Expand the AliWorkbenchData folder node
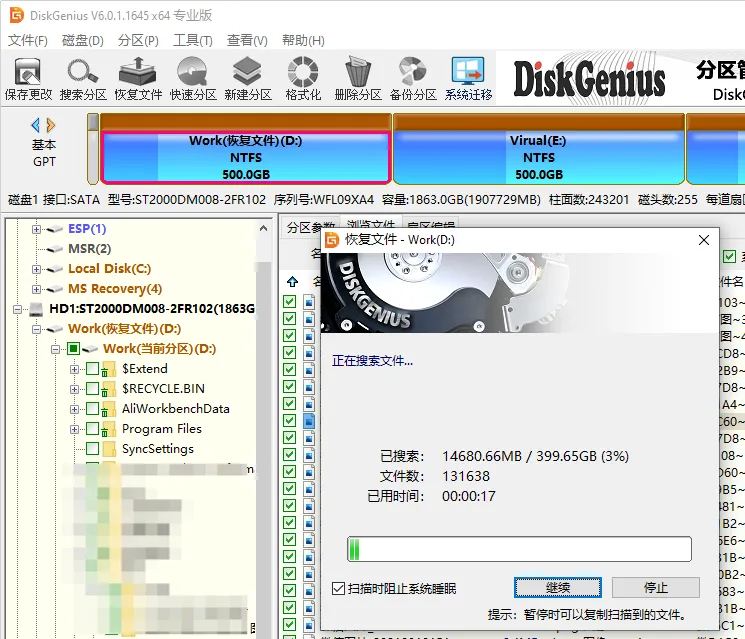Viewport: 745px width, 639px height. [75, 409]
